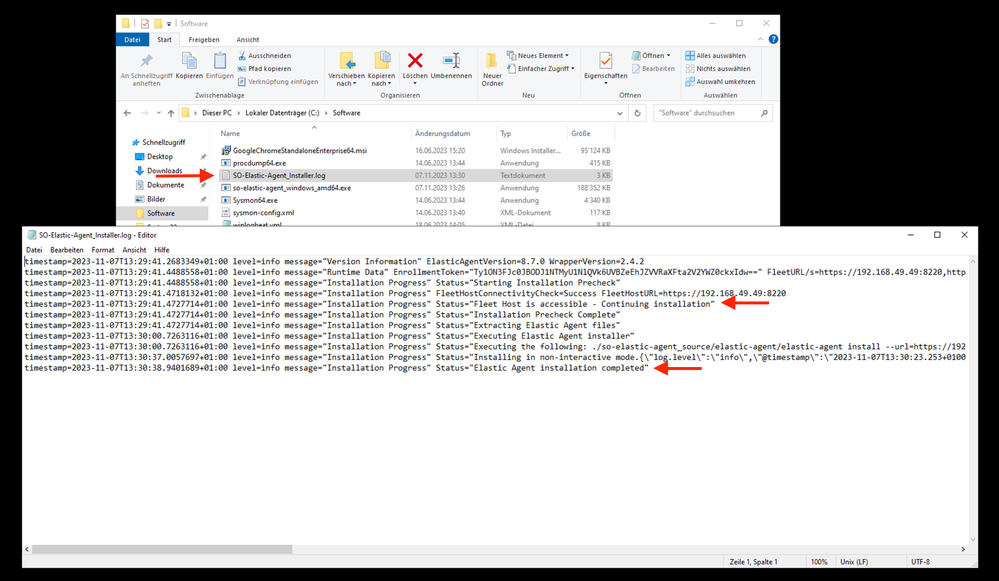Select sysmon-config.xml file
Viewport: 999px width, 581px height.
(415, 213)
